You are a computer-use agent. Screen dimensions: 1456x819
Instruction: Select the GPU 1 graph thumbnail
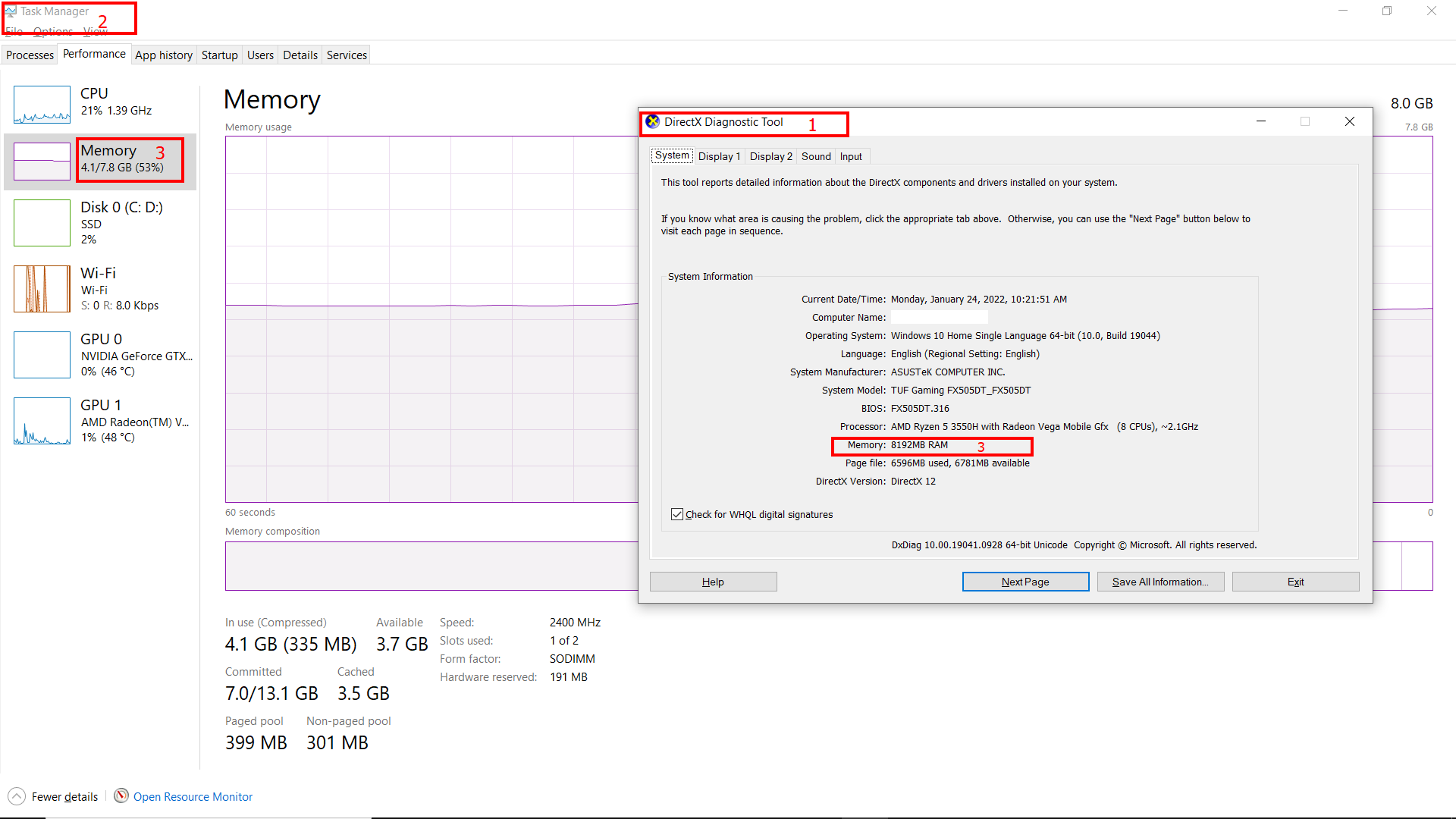pyautogui.click(x=42, y=421)
